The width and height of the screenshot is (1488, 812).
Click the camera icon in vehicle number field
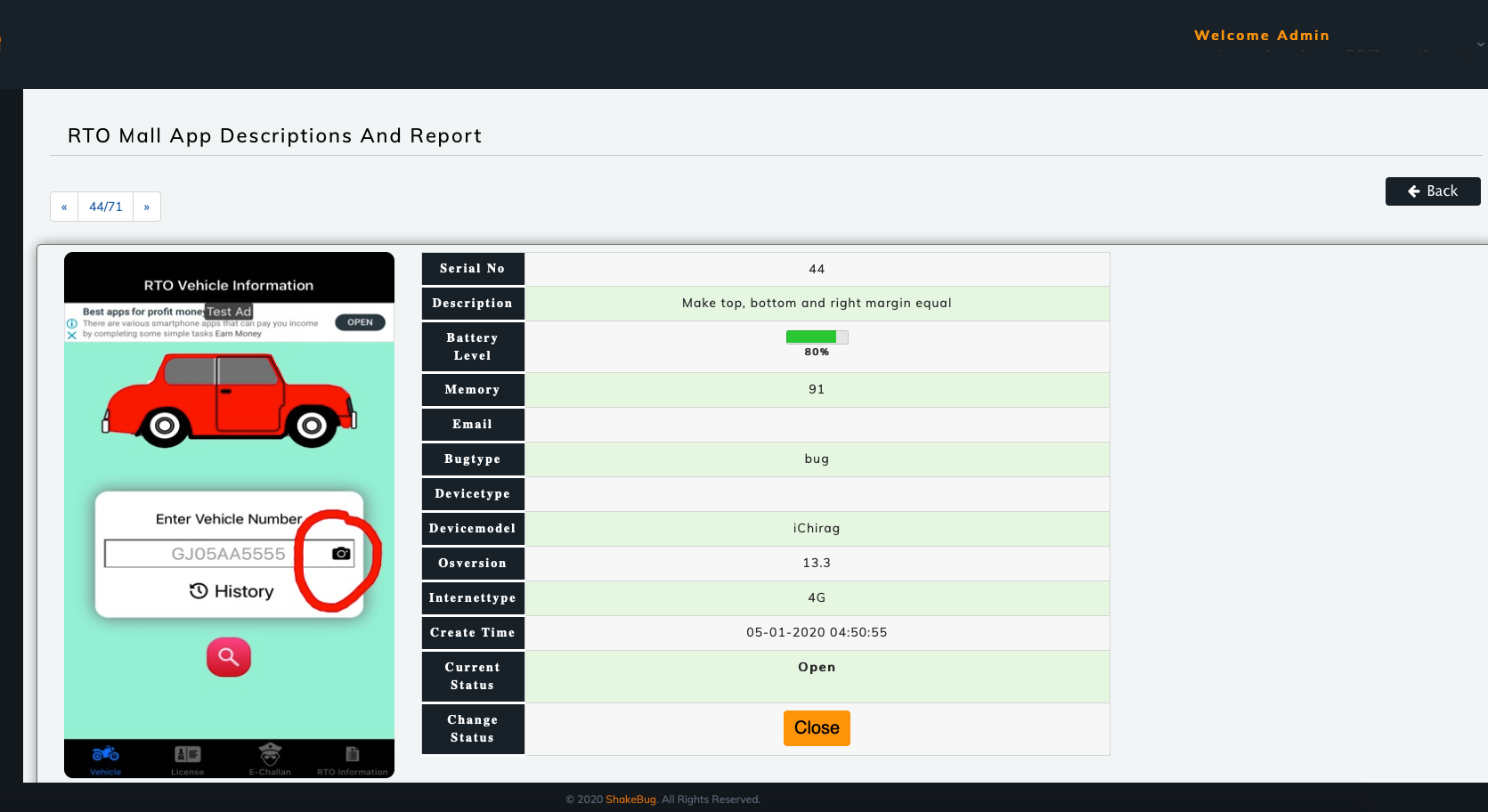tap(341, 554)
